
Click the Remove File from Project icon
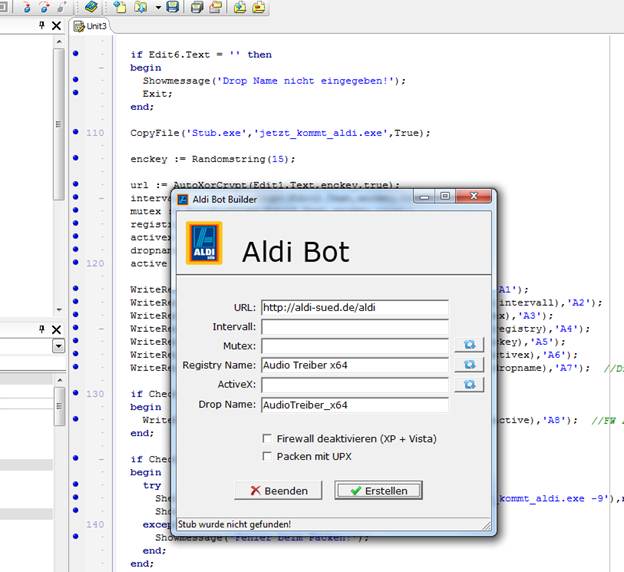coord(259,7)
